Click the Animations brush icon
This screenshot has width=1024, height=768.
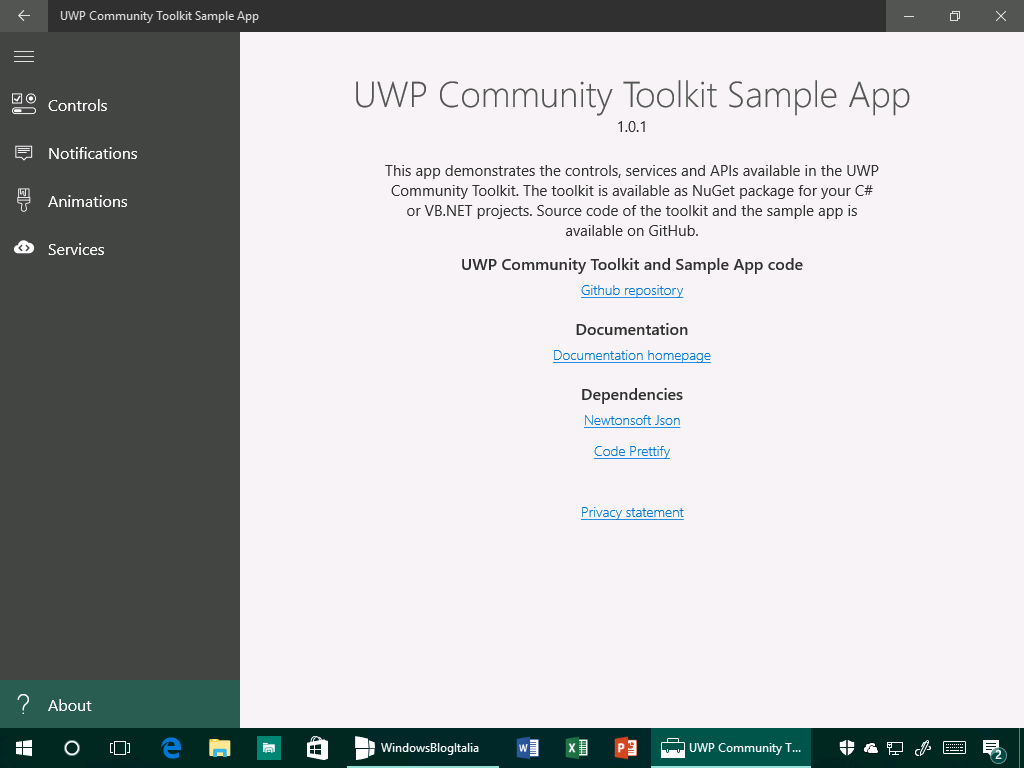tap(24, 200)
